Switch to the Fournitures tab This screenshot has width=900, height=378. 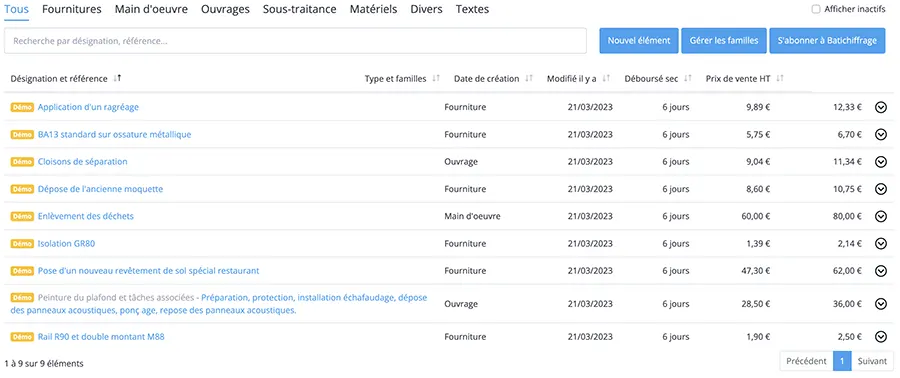[x=72, y=9]
